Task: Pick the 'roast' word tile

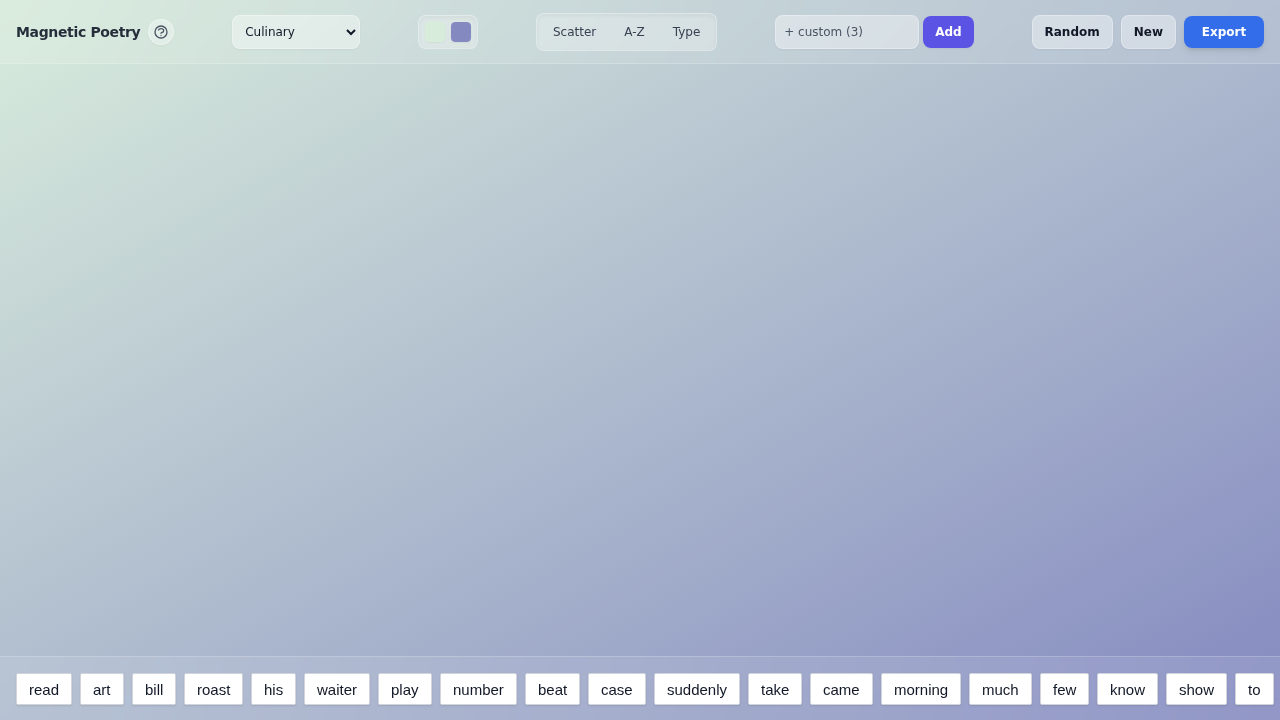Action: 213,689
